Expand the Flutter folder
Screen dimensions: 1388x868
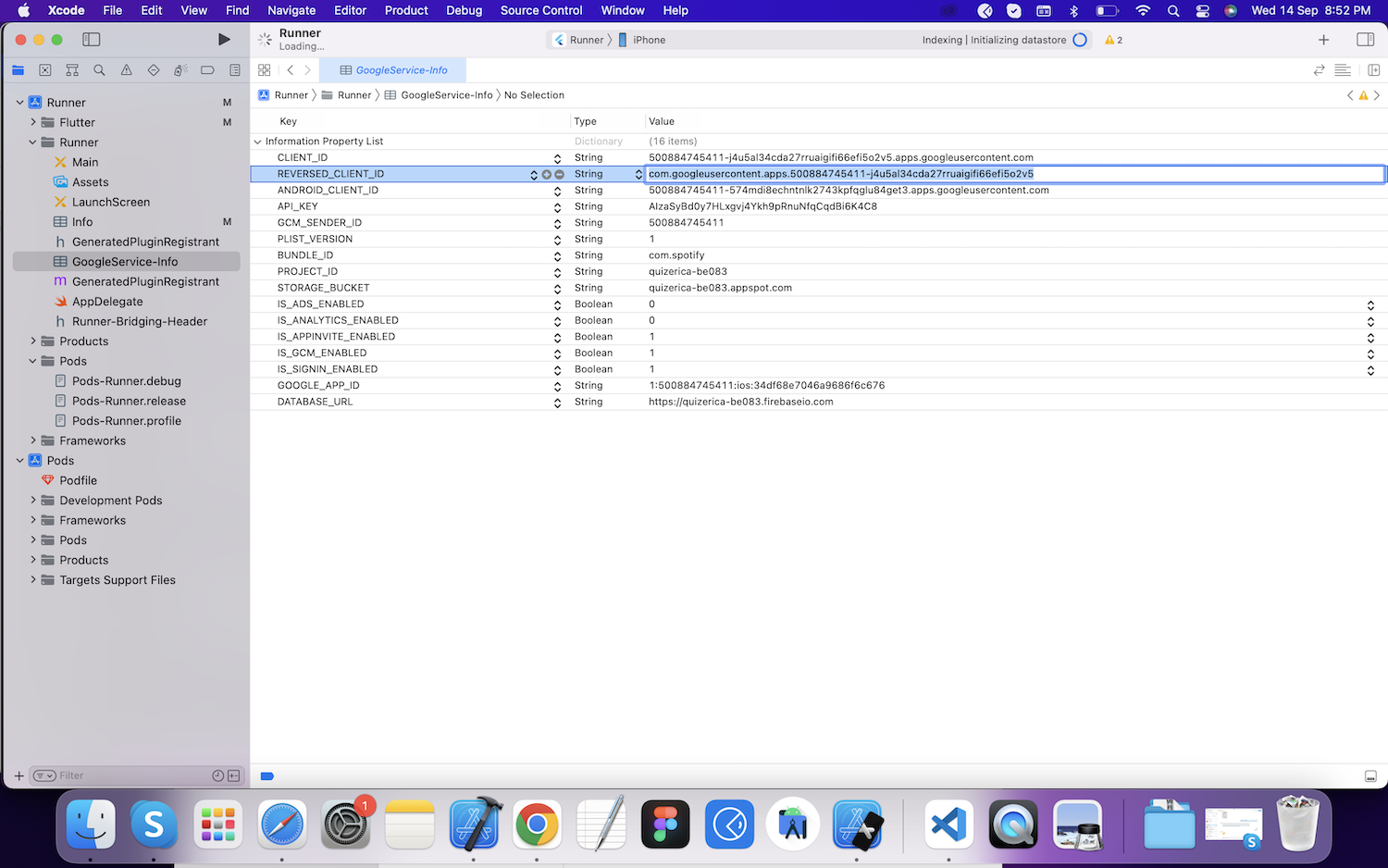tap(33, 122)
